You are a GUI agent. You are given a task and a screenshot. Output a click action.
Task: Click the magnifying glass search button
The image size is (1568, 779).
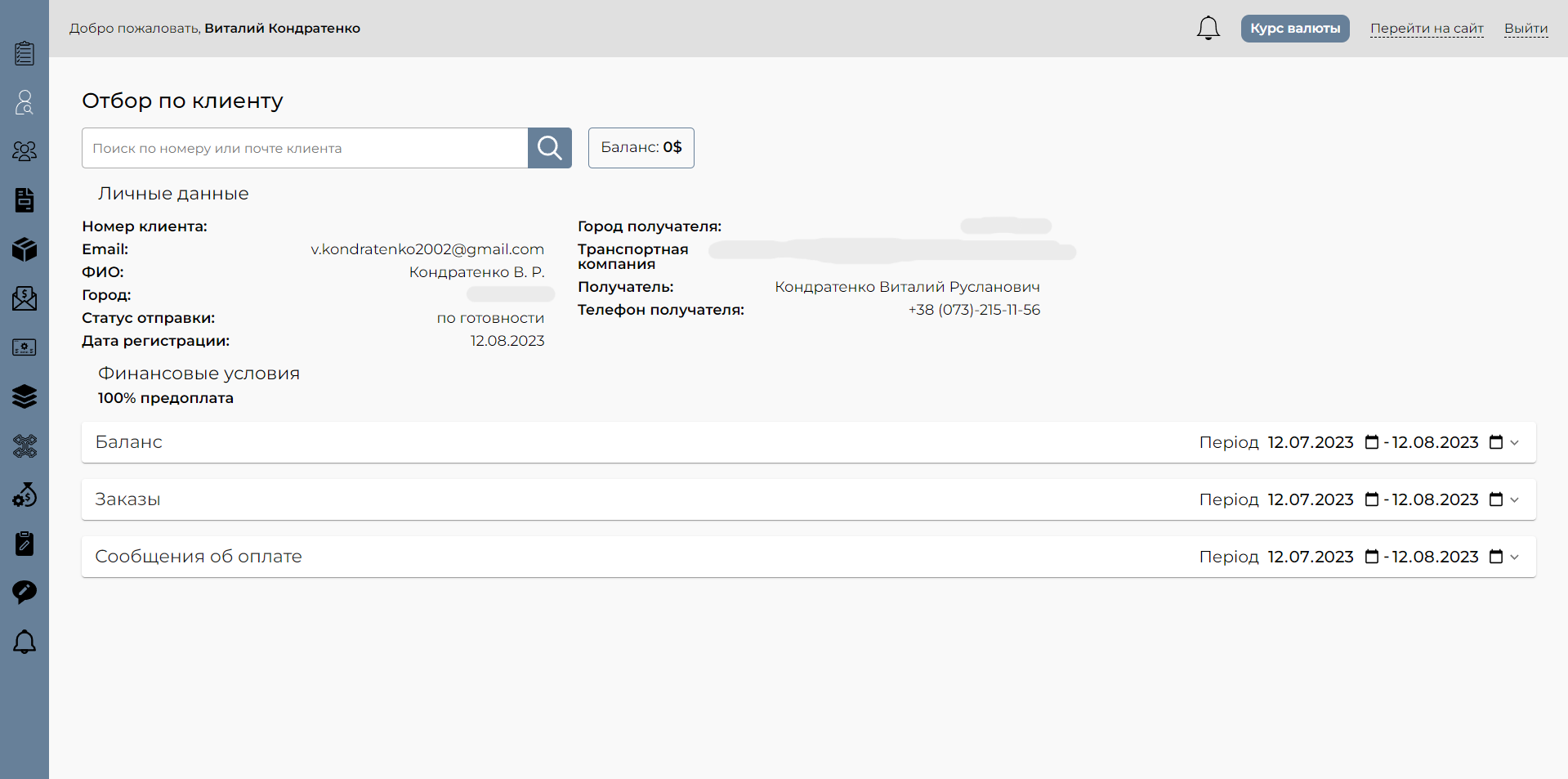pyautogui.click(x=550, y=148)
